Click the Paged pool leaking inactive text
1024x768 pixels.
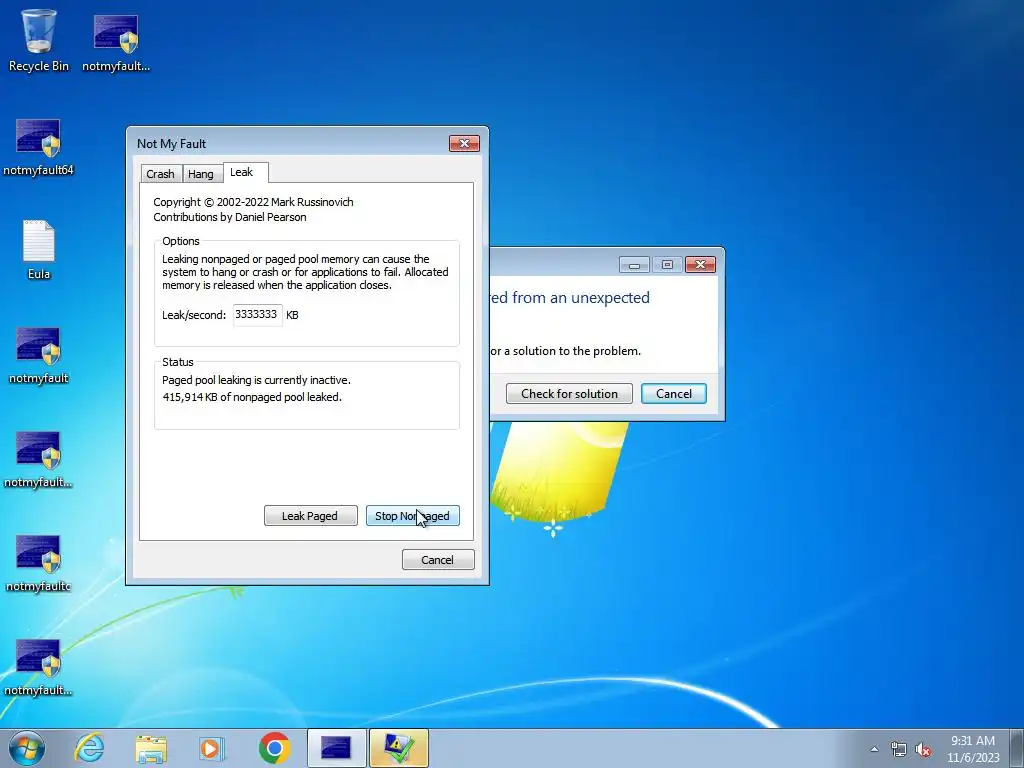[x=256, y=380]
